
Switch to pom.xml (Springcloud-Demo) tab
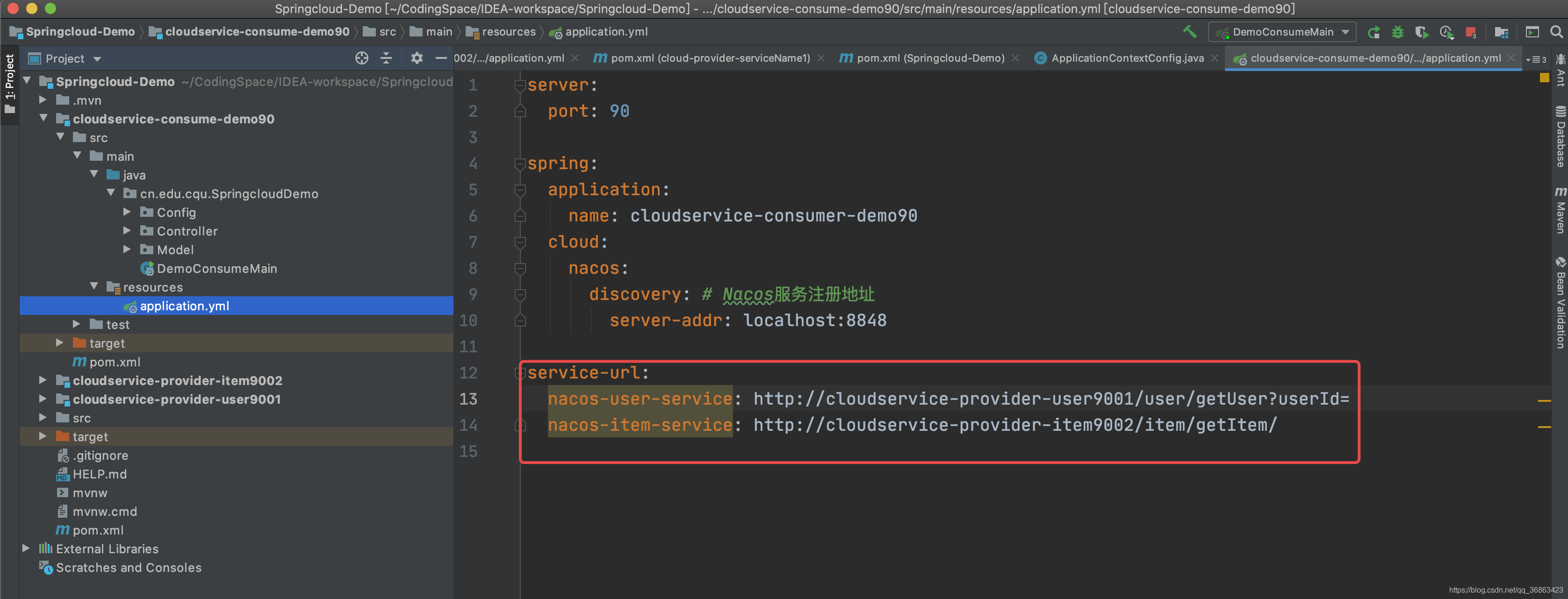click(x=929, y=58)
